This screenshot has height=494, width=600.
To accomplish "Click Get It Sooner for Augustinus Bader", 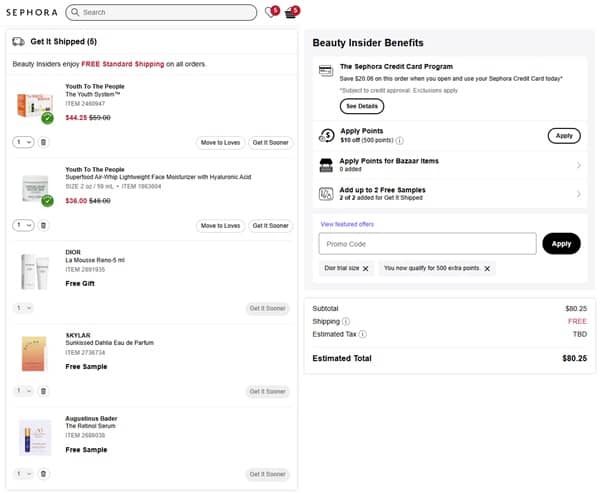I will pyautogui.click(x=267, y=474).
